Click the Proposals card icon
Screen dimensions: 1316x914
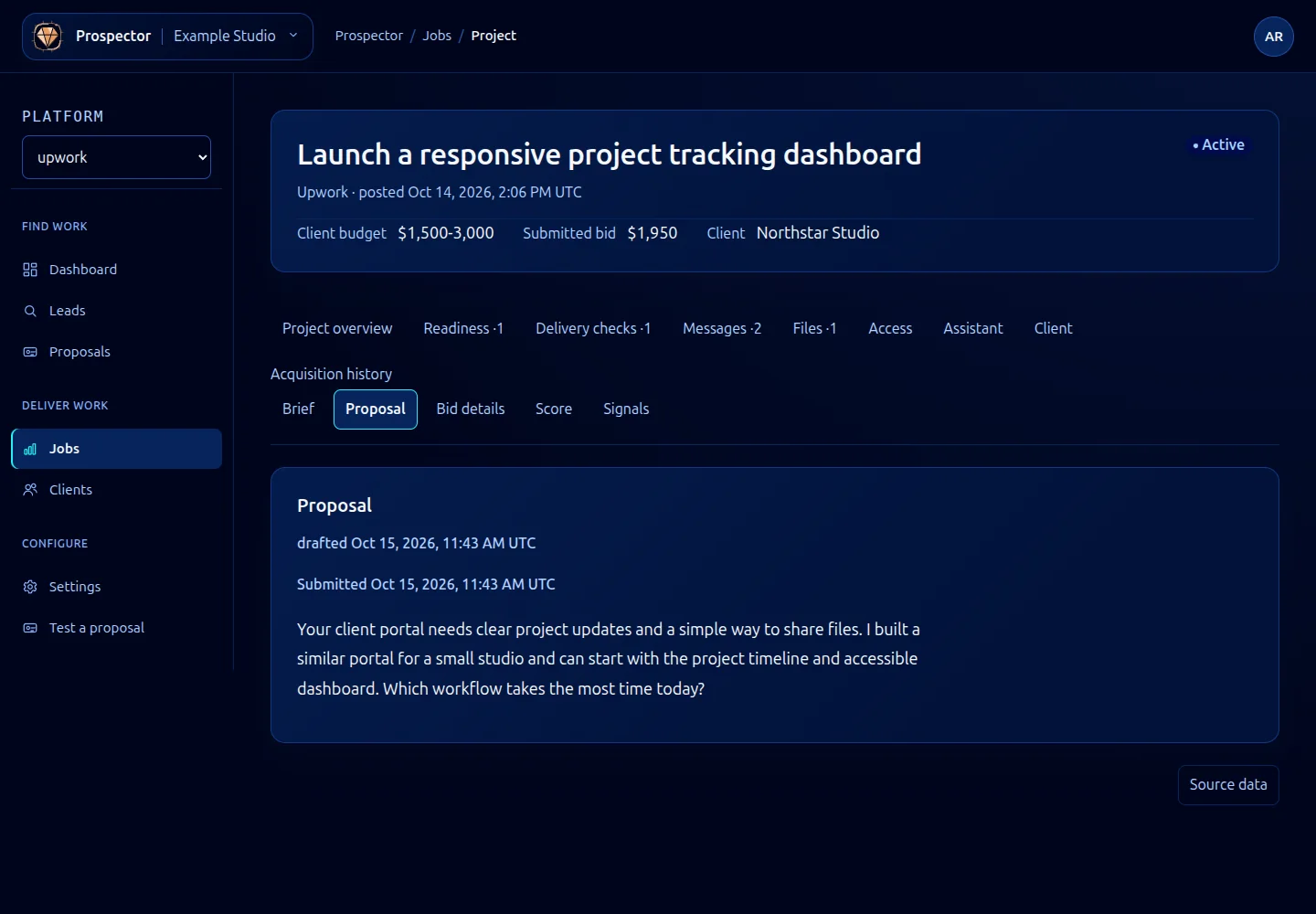30,352
